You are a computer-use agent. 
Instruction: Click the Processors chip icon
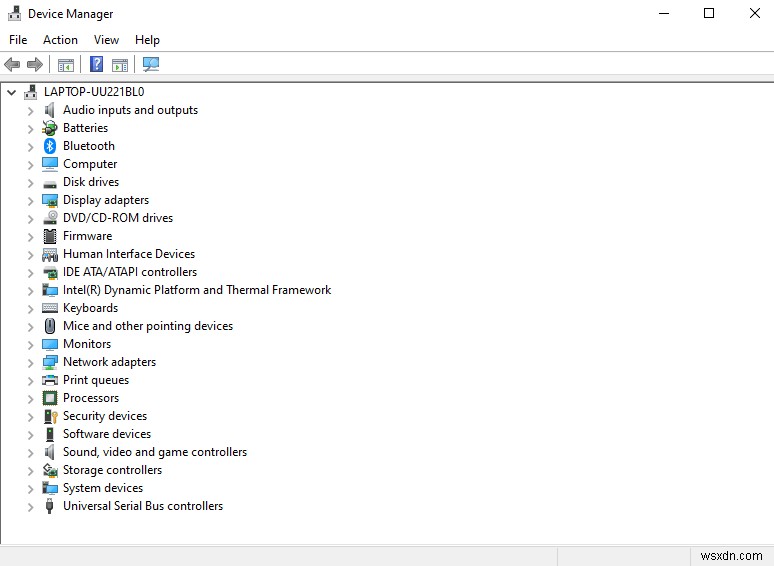pos(49,398)
